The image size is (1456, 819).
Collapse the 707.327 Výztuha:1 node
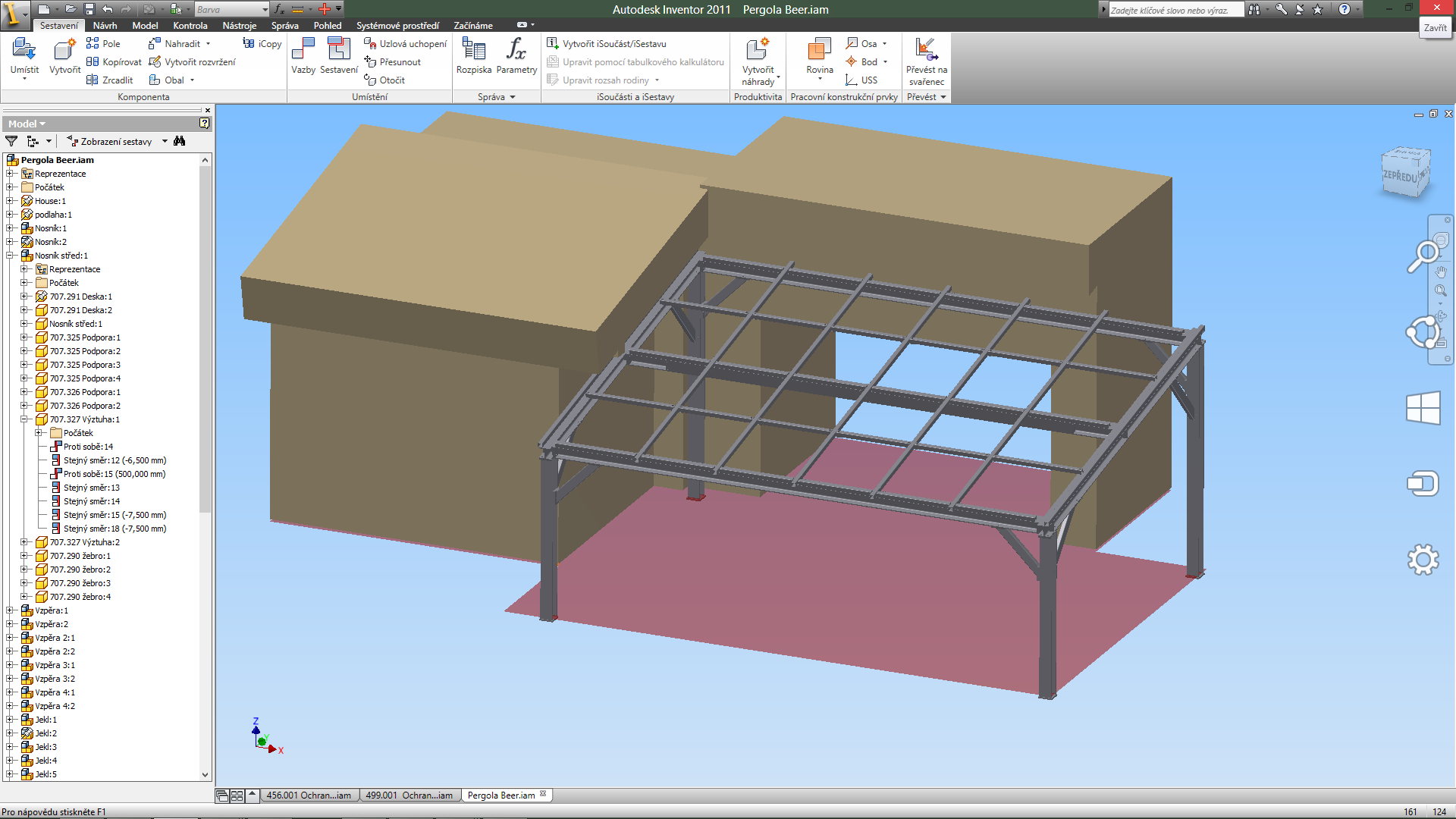[x=24, y=419]
